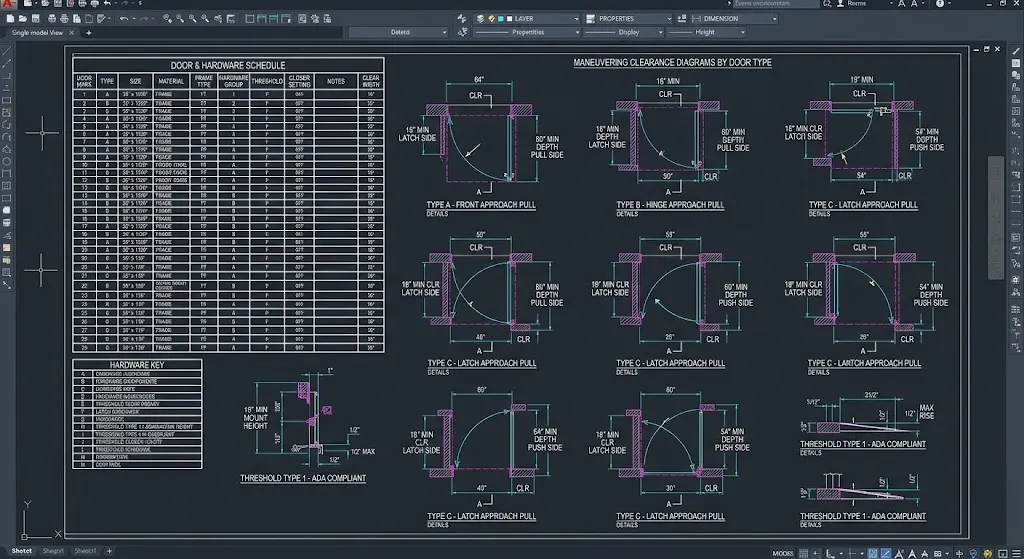Click the blue-framed window icon in main toolbar
This screenshot has width=1024, height=559.
click(273, 18)
